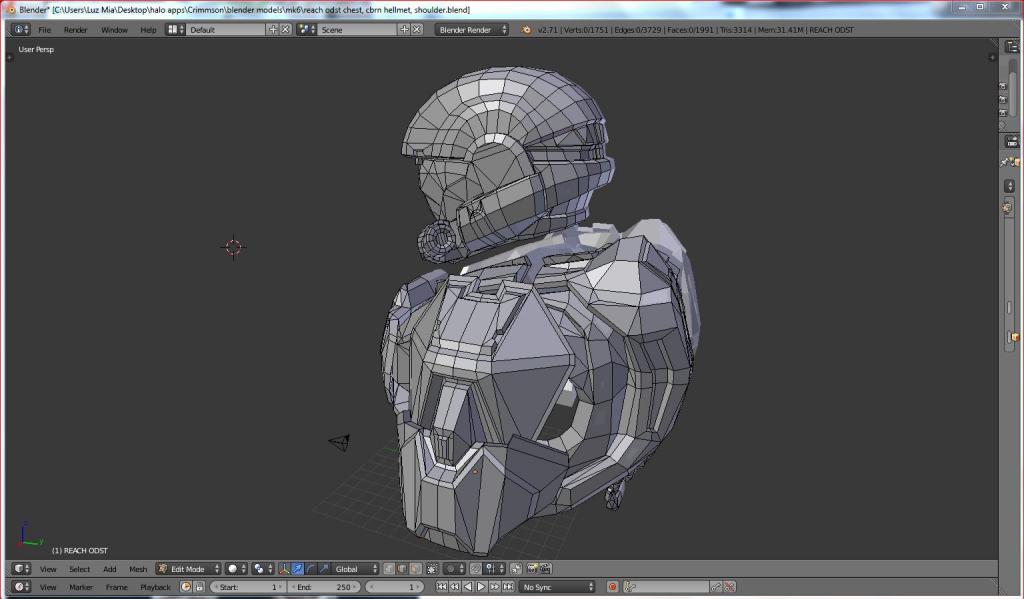Render the OpenGL viewport animation

[545, 569]
